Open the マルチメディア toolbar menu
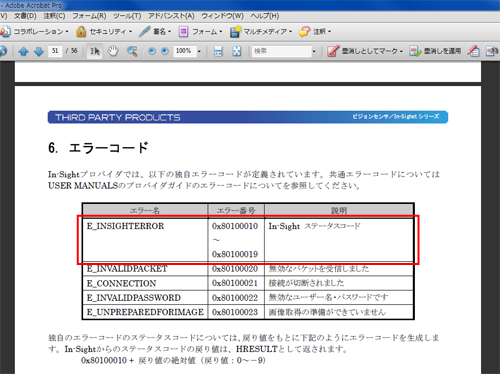The image size is (500, 374). (261, 32)
